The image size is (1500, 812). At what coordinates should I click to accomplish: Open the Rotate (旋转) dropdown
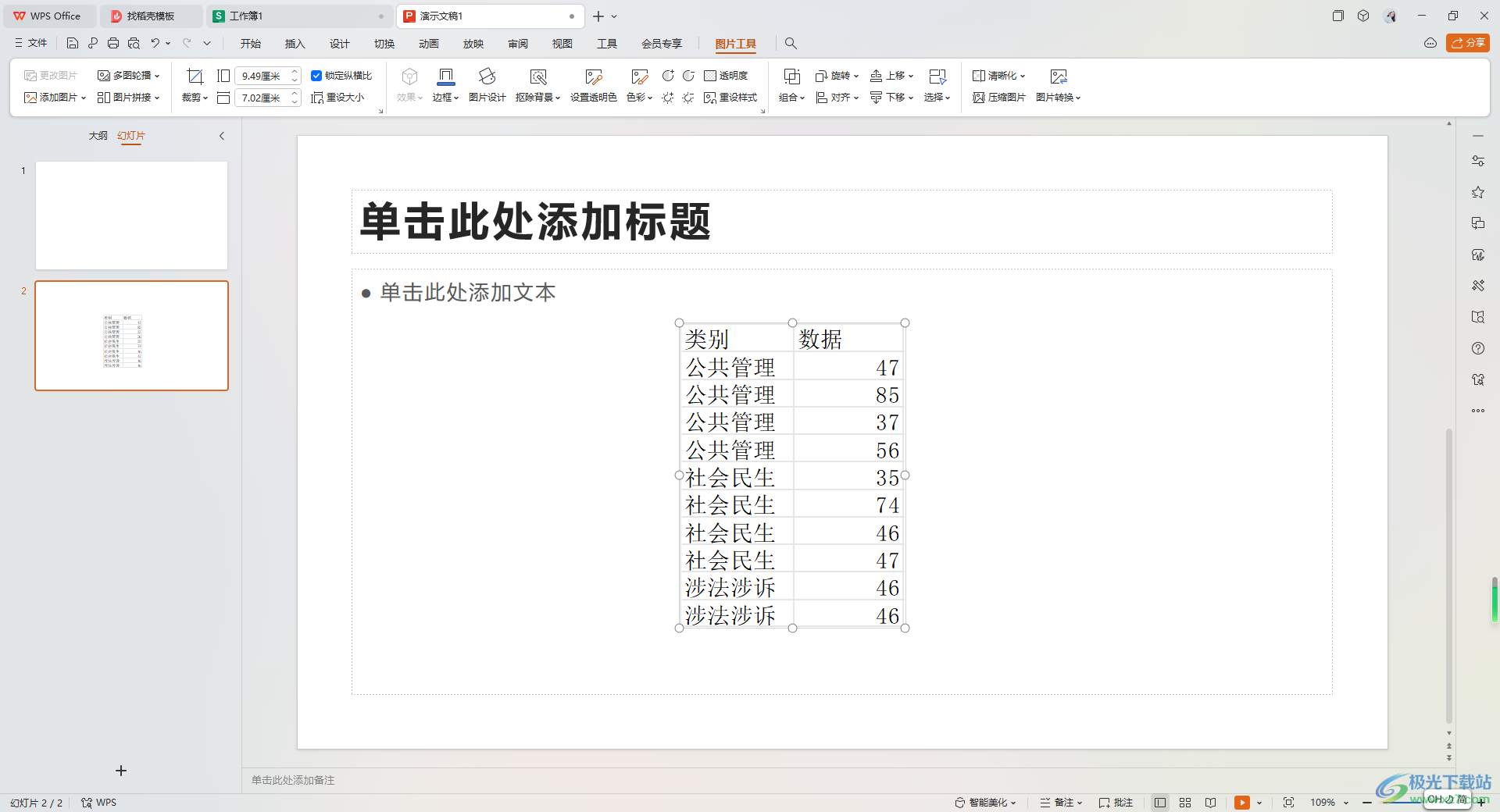point(837,76)
